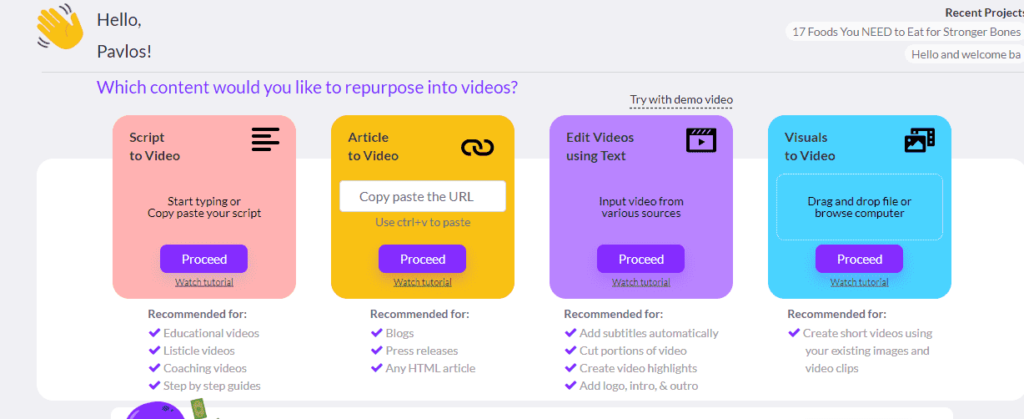The width and height of the screenshot is (1024, 419).
Task: Click the Try with demo video link
Action: (681, 100)
